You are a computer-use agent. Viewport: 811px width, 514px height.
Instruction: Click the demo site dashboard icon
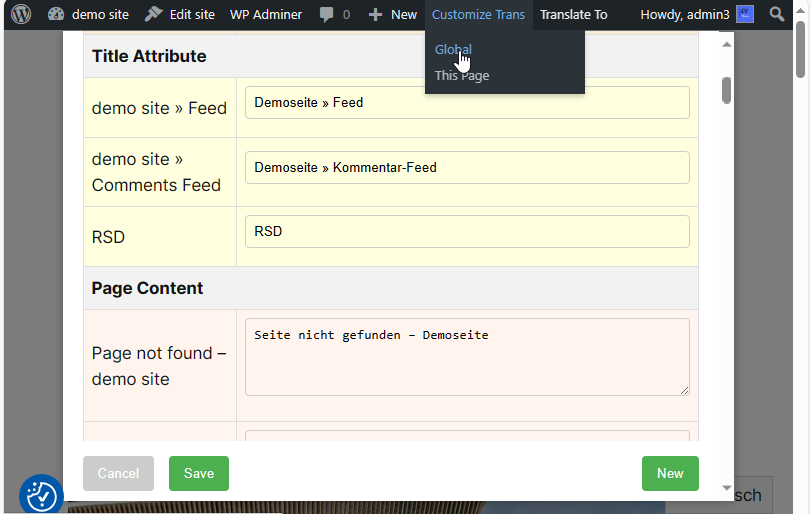point(56,14)
